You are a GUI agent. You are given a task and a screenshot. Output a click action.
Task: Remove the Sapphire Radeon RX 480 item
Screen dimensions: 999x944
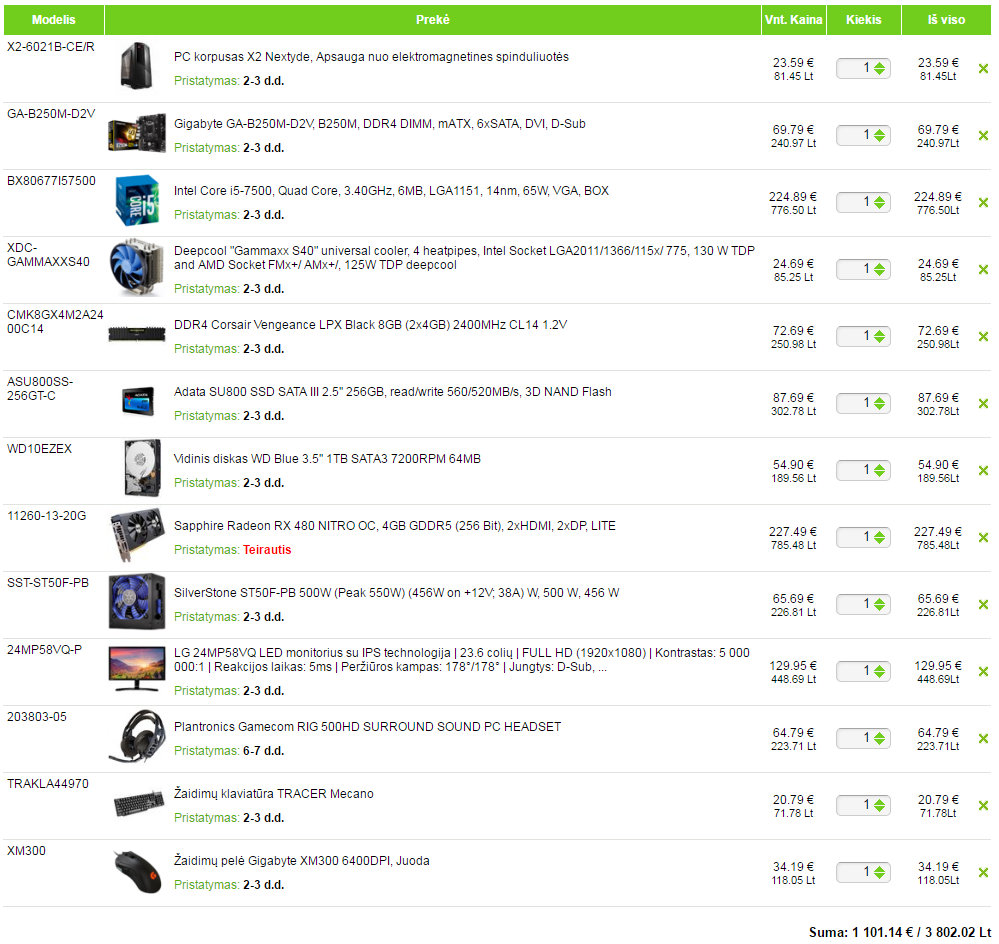point(983,538)
